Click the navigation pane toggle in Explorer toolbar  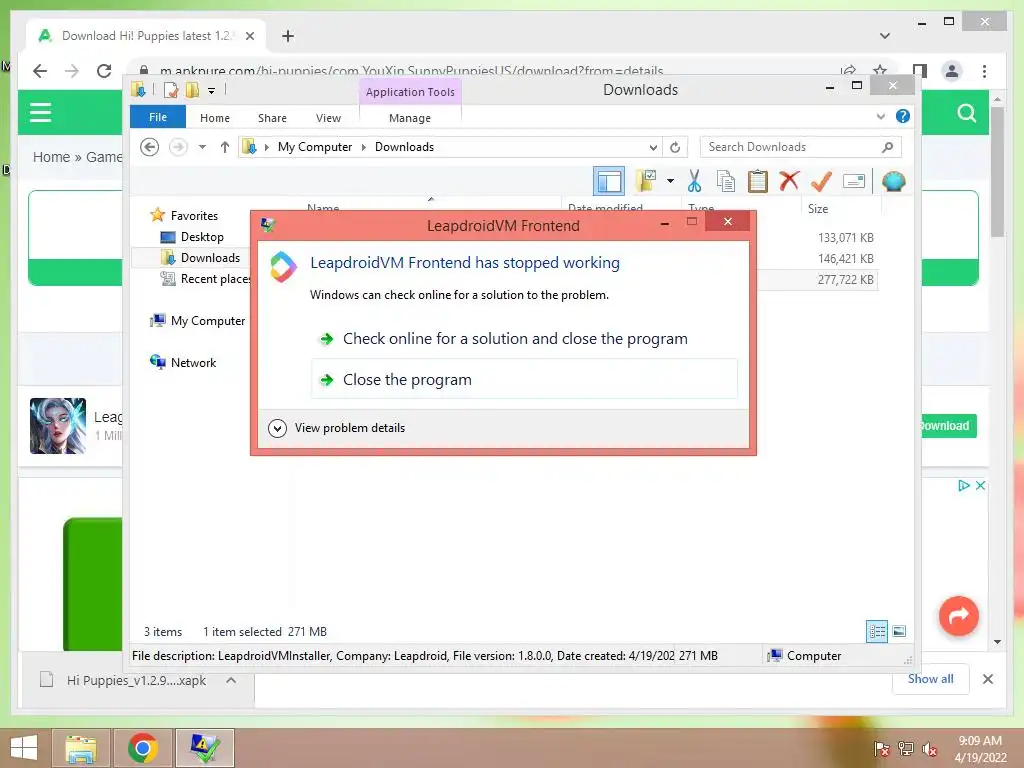pos(609,181)
